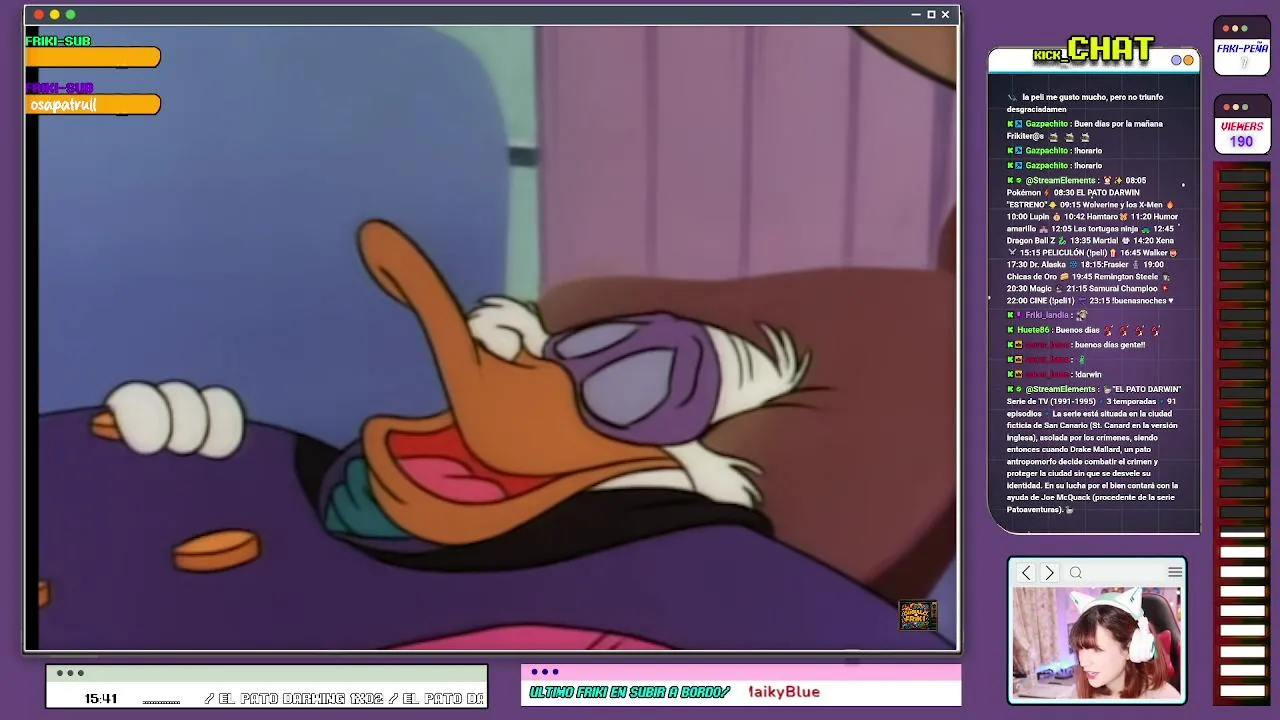The height and width of the screenshot is (720, 1280).
Task: Click the EL PATO DARKWING 1X02 ticker text
Action: point(301,699)
